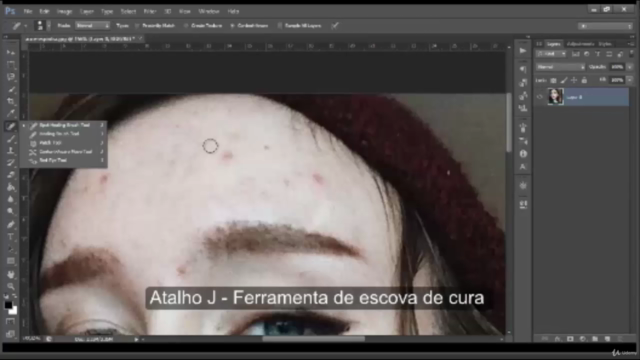
Task: Select the Rectangle shape tool
Action: [11, 261]
